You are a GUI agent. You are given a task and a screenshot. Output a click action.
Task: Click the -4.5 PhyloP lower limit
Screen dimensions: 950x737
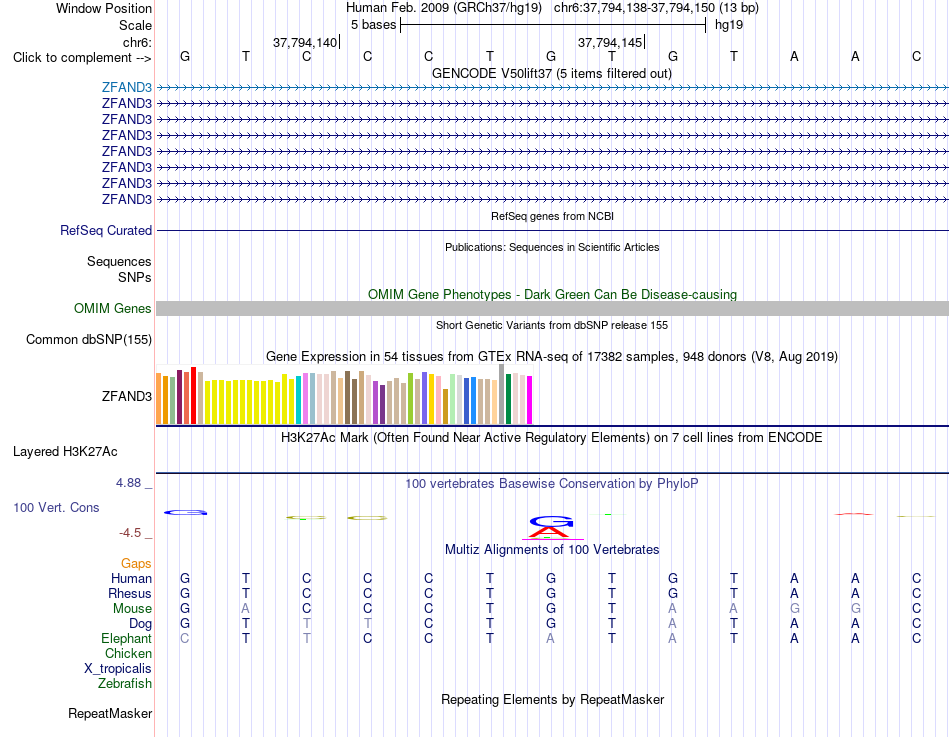[130, 533]
